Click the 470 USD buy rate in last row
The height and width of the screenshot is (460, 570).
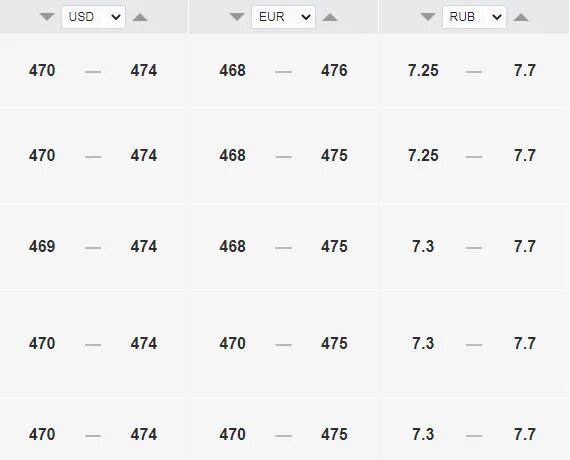coord(42,435)
